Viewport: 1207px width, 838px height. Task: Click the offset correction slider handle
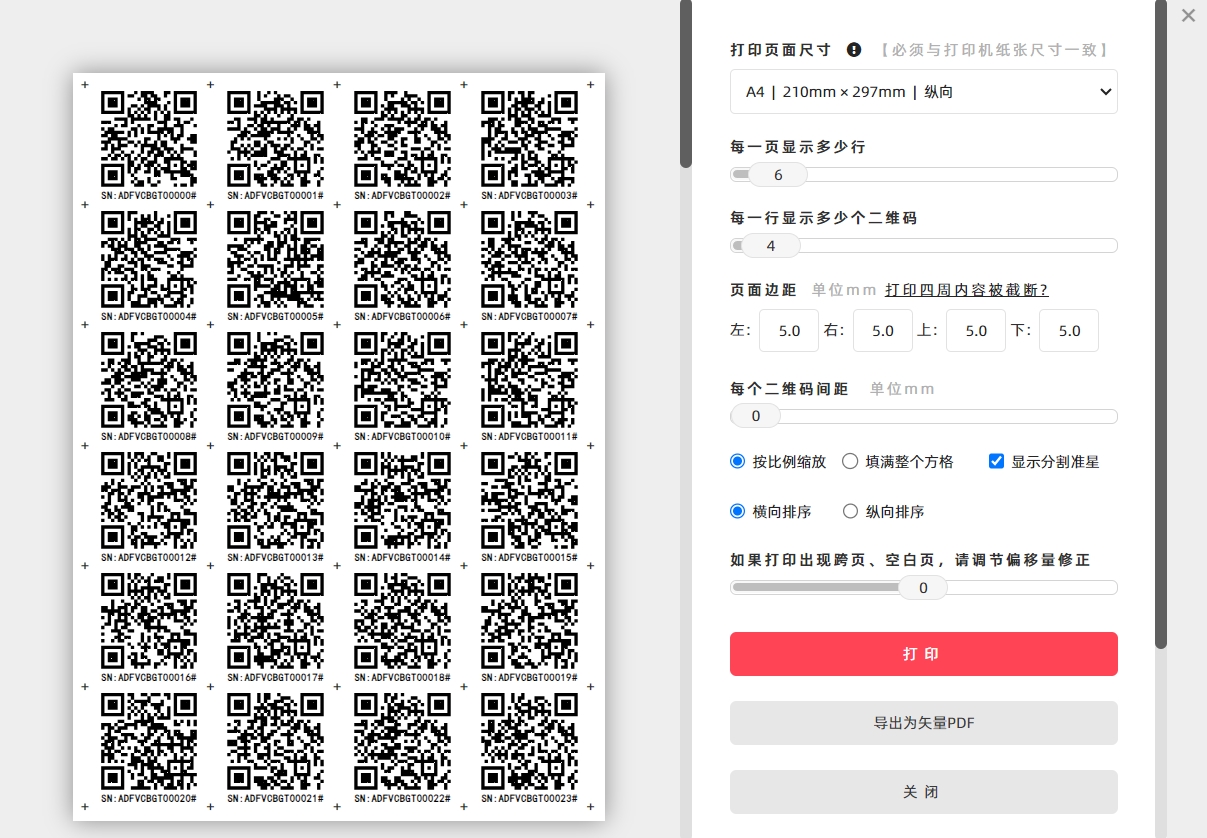tap(923, 588)
